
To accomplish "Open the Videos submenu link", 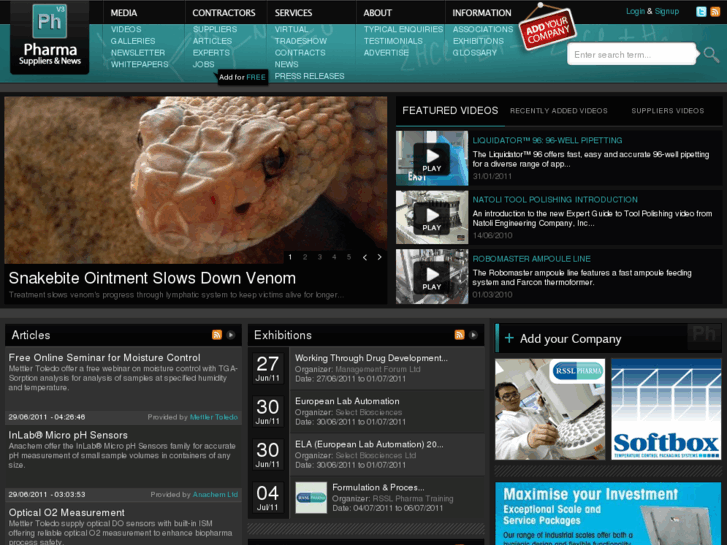I will (x=126, y=29).
